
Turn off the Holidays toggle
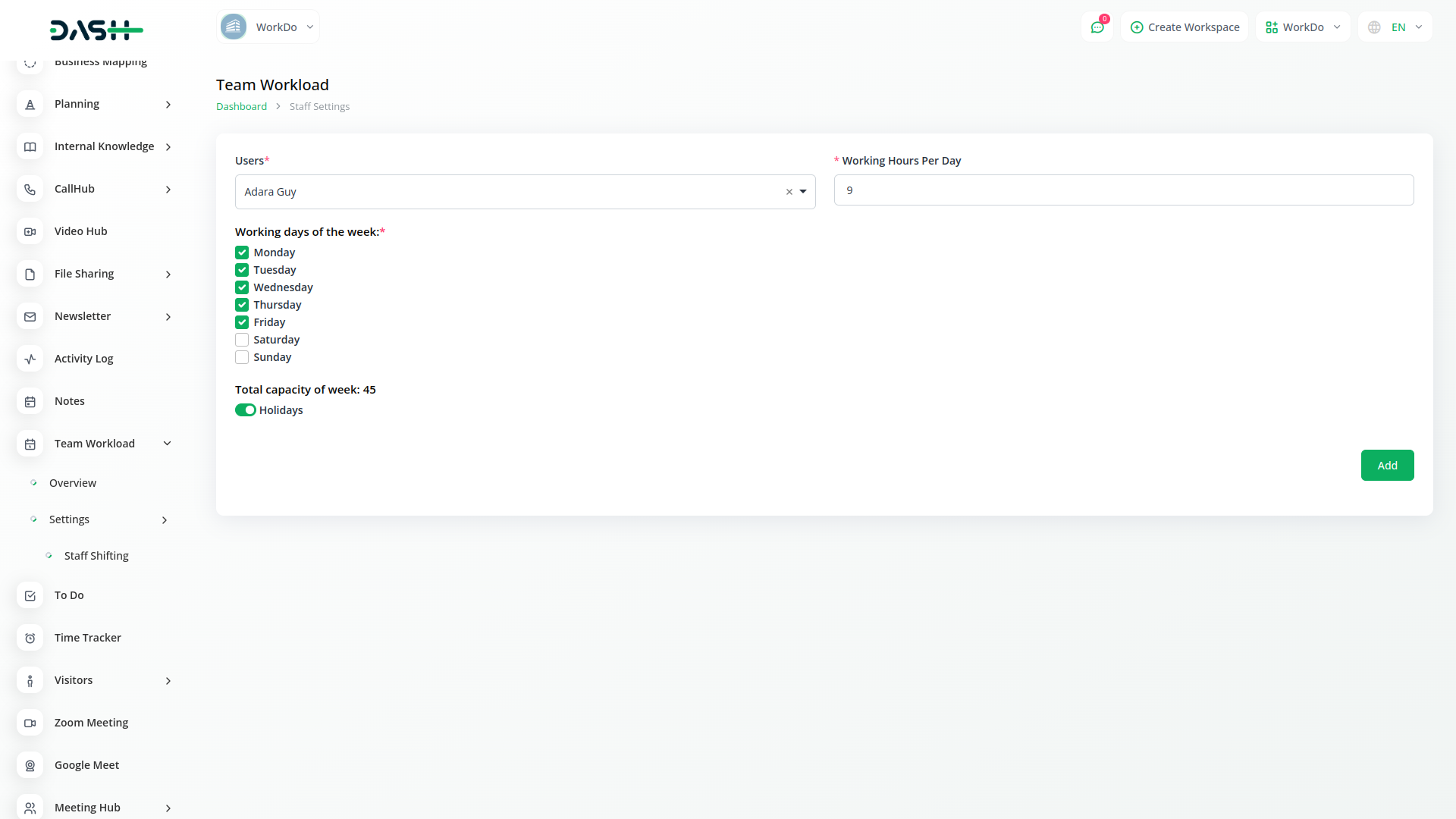tap(245, 410)
